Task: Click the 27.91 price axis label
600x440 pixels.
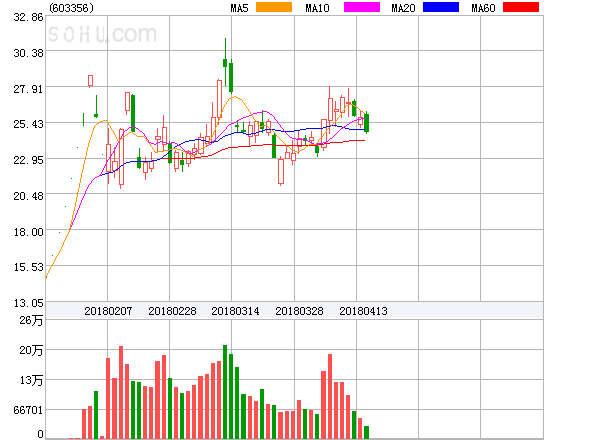Action: 28,89
